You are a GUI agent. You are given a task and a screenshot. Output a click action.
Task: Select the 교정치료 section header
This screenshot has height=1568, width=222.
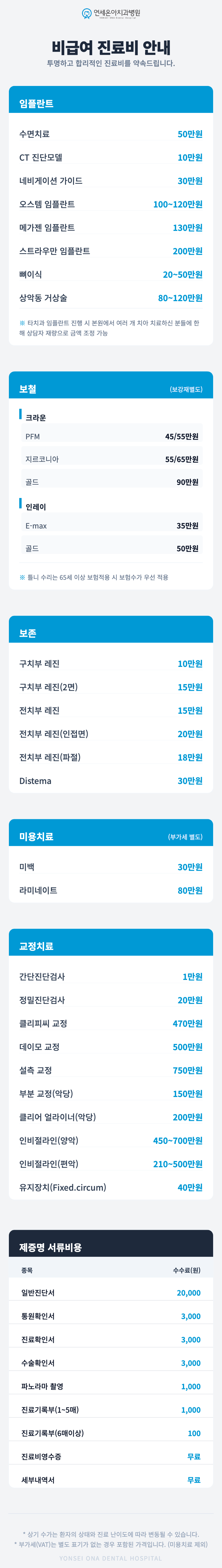(x=36, y=946)
